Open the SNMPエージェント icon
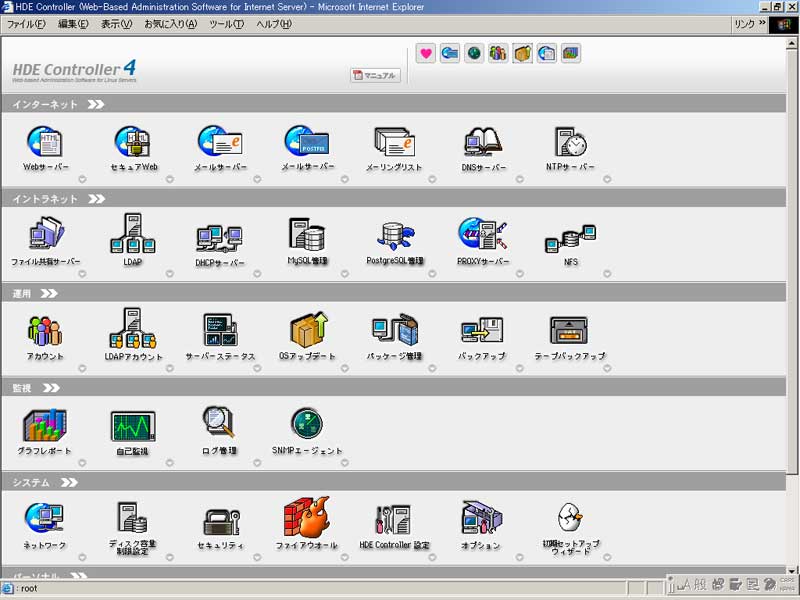 click(307, 424)
